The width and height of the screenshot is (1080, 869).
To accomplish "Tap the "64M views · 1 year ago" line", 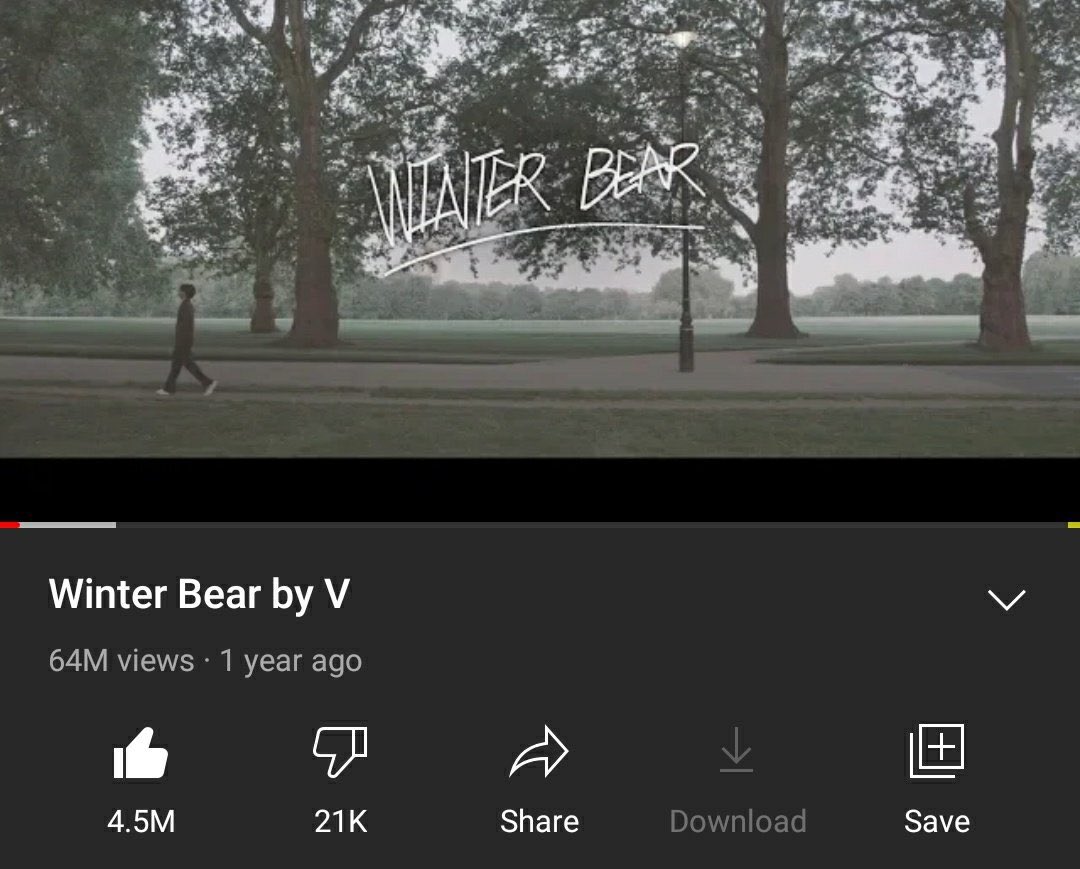I will click(x=205, y=661).
